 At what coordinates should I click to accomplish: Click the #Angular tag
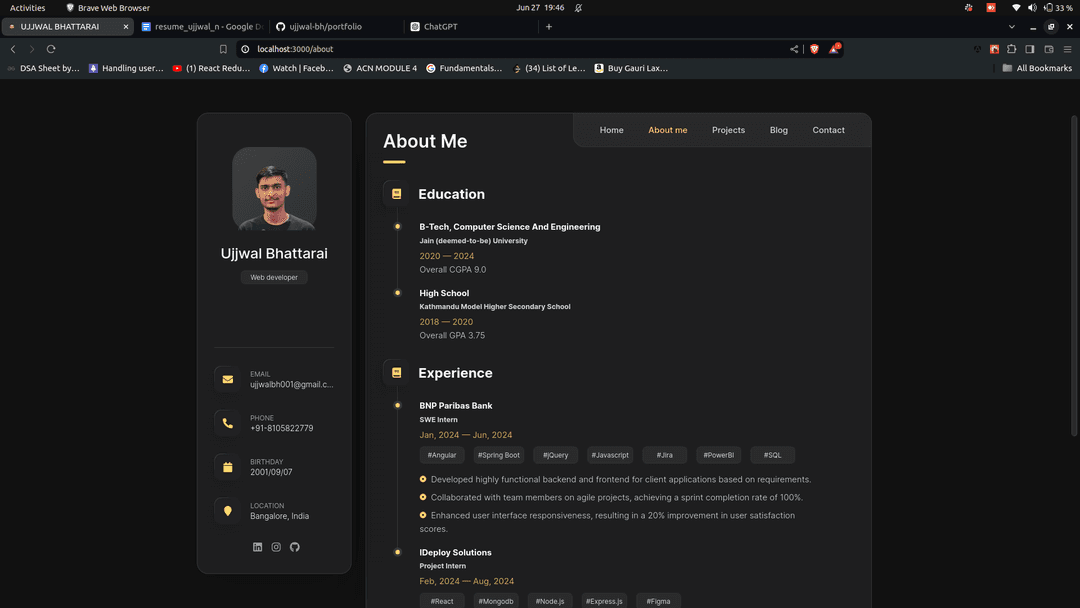(x=442, y=455)
